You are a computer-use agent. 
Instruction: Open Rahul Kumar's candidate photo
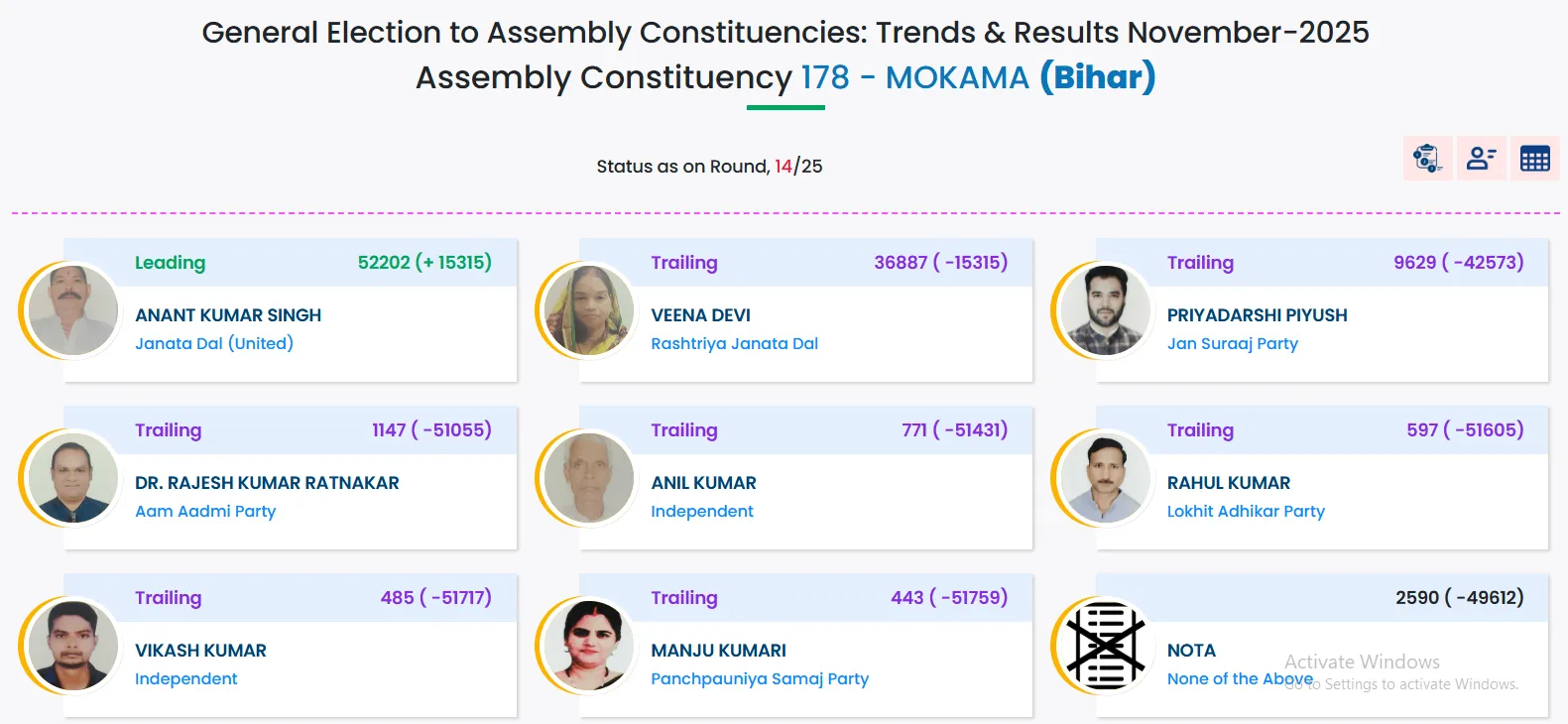pos(1106,478)
